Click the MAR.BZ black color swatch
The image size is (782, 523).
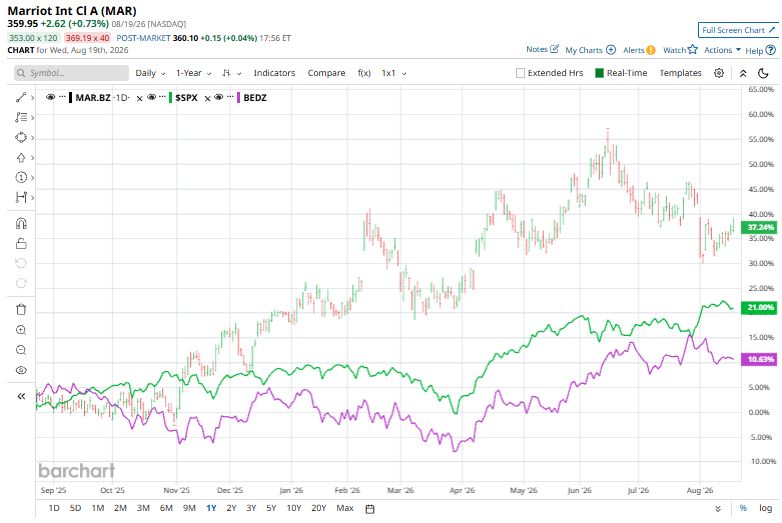71,98
